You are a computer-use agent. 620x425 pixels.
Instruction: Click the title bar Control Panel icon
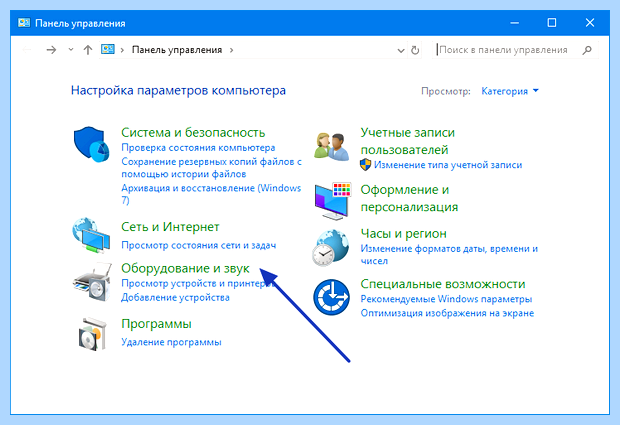coord(24,23)
